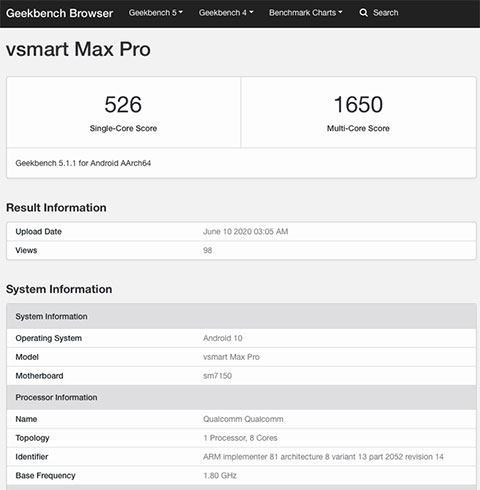Select the Multi-Core Score label
The image size is (480, 490).
[x=358, y=128]
